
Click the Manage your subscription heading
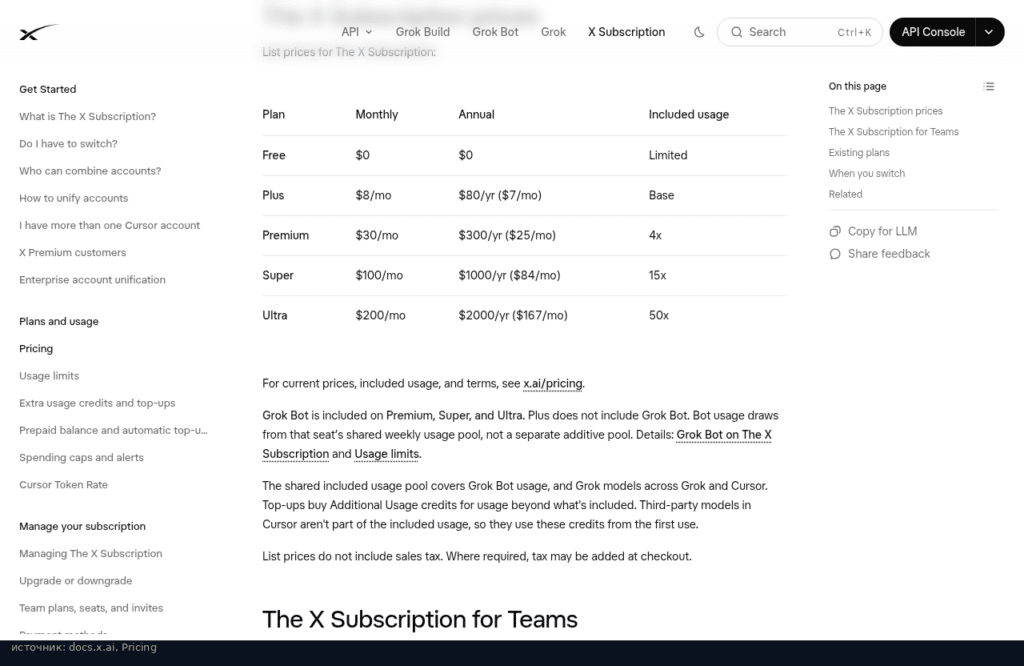pyautogui.click(x=82, y=526)
